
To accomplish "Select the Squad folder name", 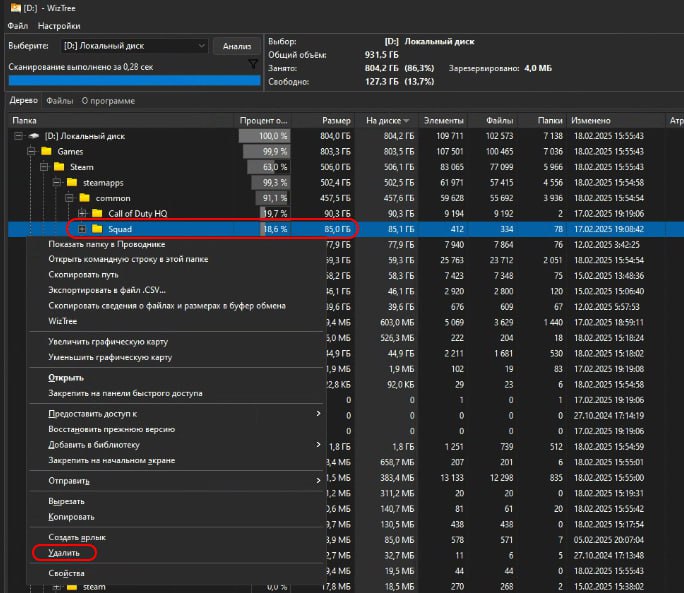I will tap(120, 229).
